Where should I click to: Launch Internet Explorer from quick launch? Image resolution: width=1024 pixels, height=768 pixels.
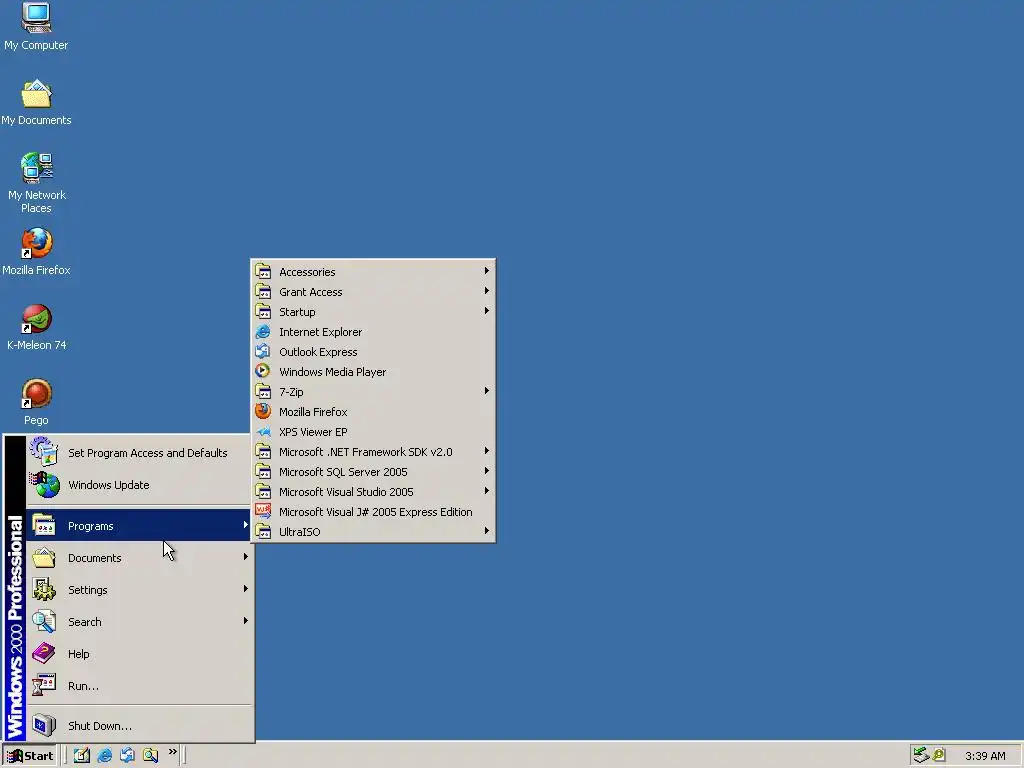click(104, 756)
